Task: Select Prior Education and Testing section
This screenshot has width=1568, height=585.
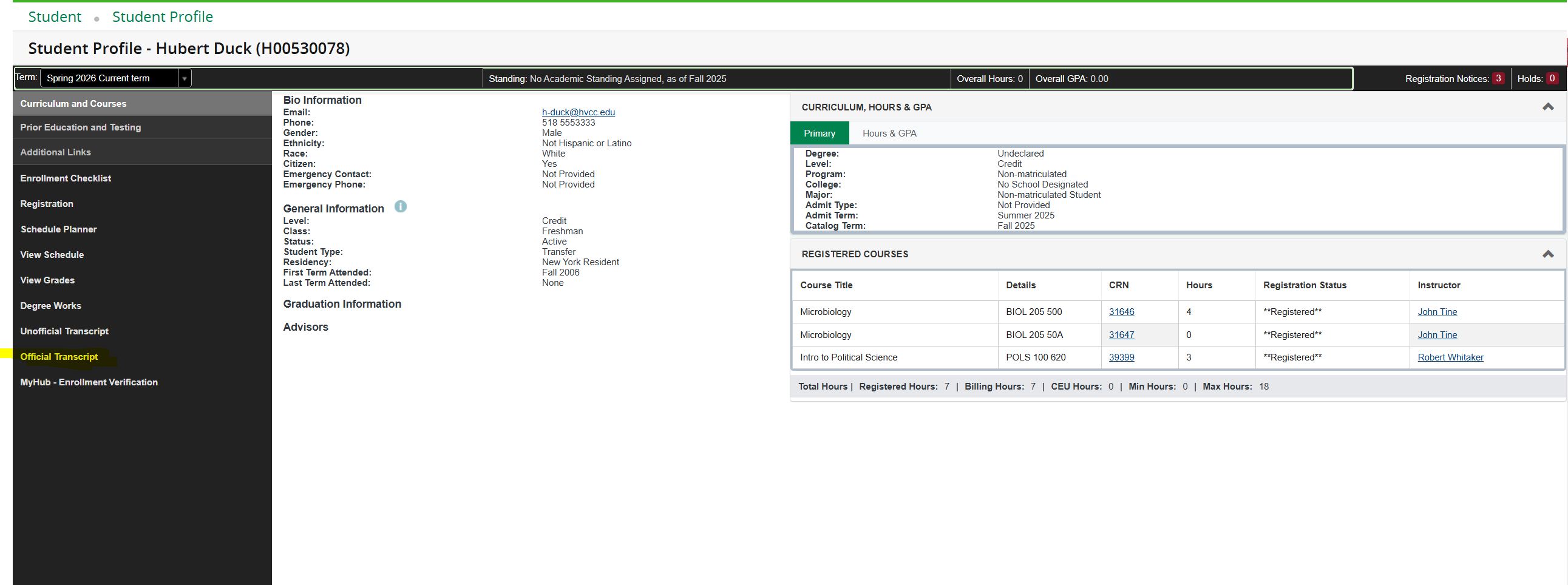Action: pyautogui.click(x=80, y=127)
